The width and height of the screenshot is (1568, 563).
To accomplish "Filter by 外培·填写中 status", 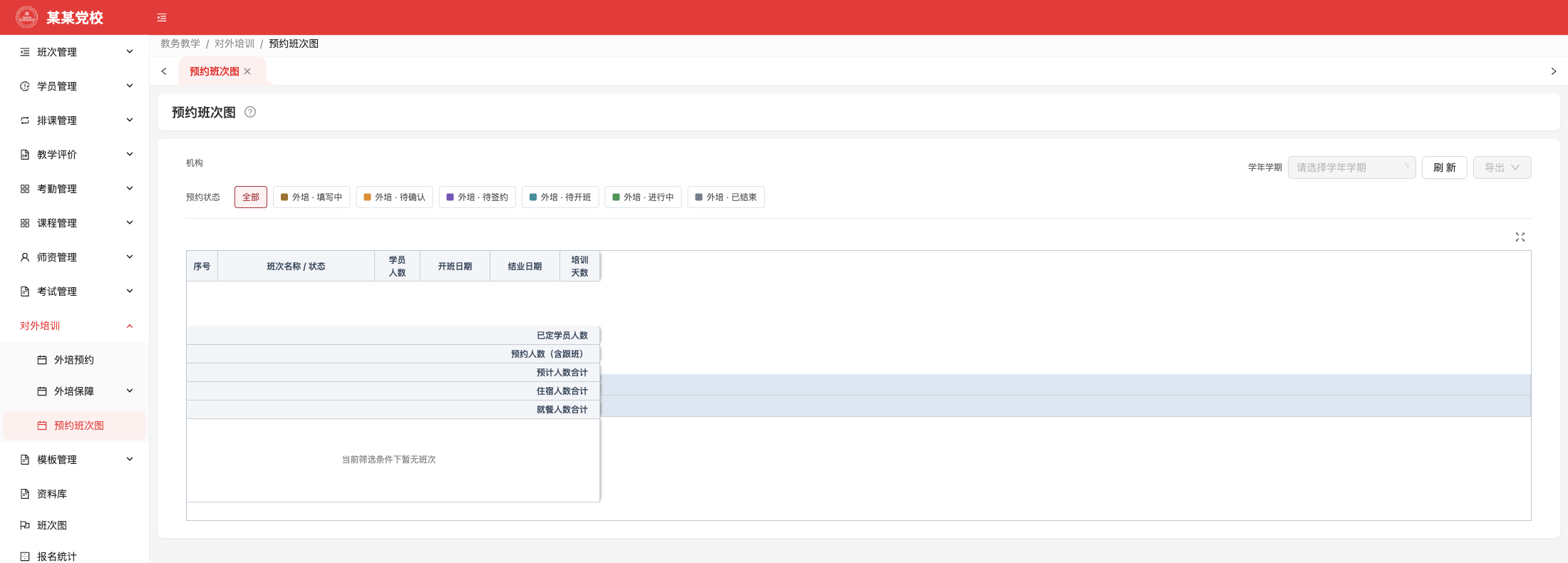I will pyautogui.click(x=311, y=197).
